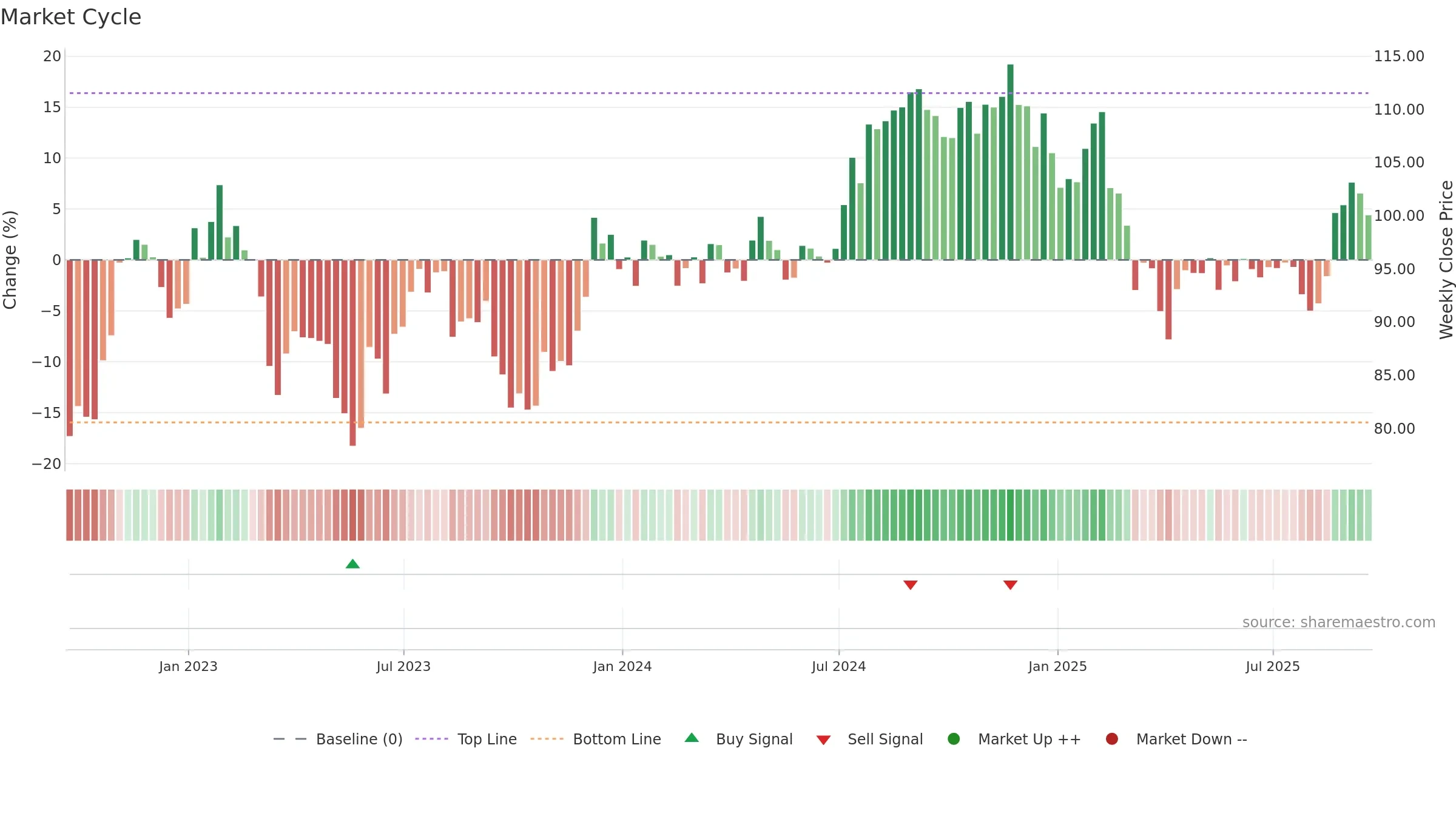Image resolution: width=1456 pixels, height=819 pixels.
Task: Click the 115.00 price axis label
Action: click(x=1399, y=56)
